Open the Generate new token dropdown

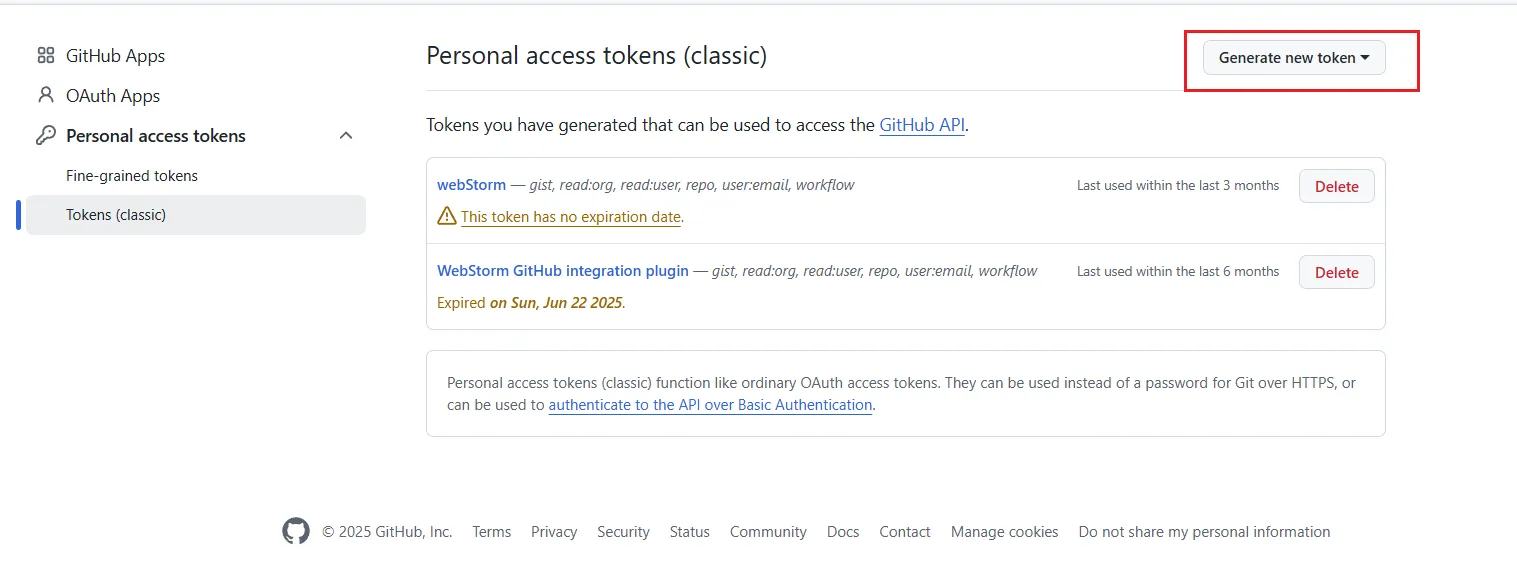pyautogui.click(x=1294, y=58)
